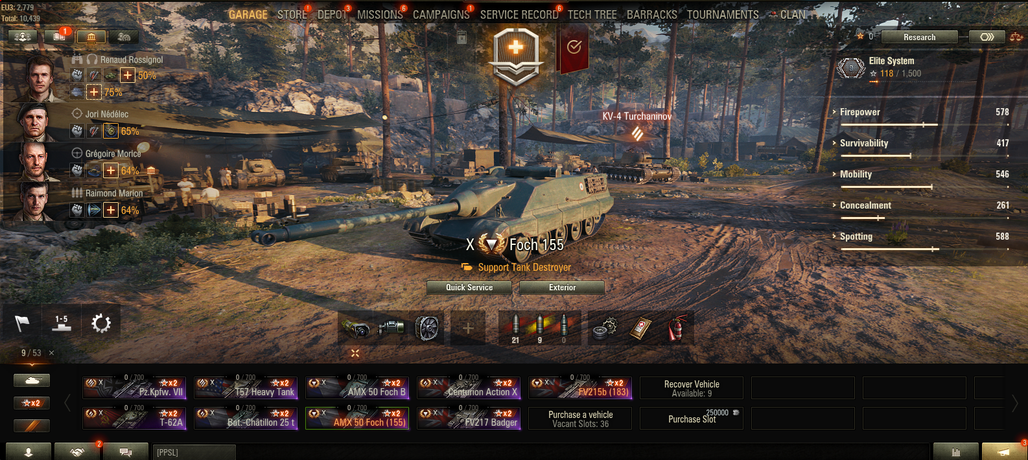Screen dimensions: 1028x460
Task: Click the first-aid kit consumable slot
Action: tap(641, 328)
